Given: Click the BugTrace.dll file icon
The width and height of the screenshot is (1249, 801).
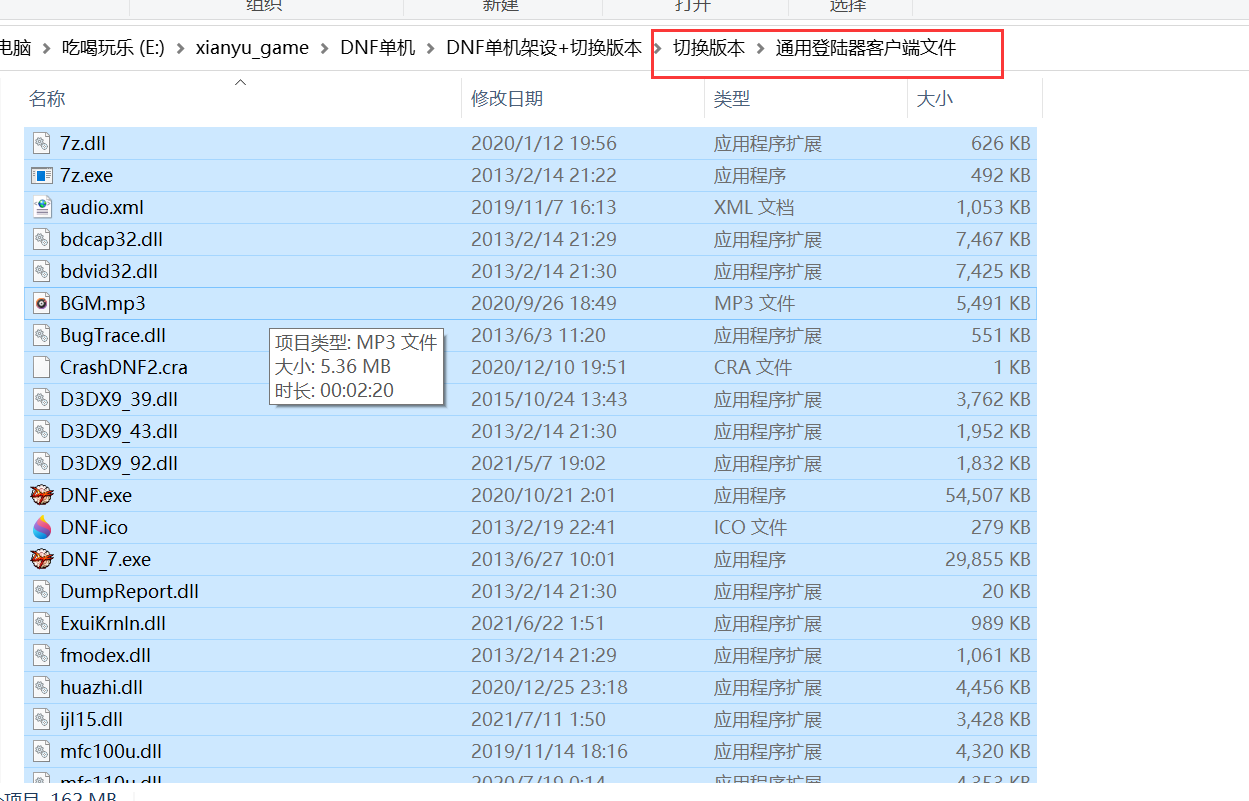Looking at the screenshot, I should tap(41, 335).
